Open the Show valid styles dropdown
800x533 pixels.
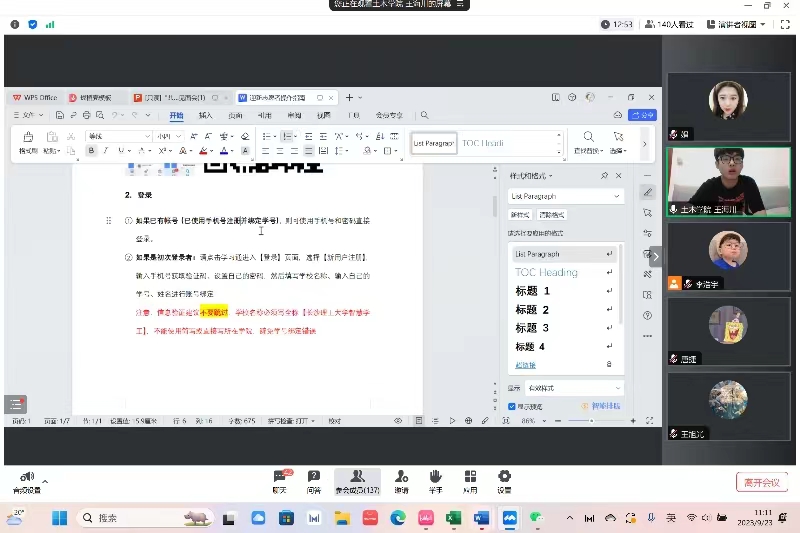pos(616,388)
